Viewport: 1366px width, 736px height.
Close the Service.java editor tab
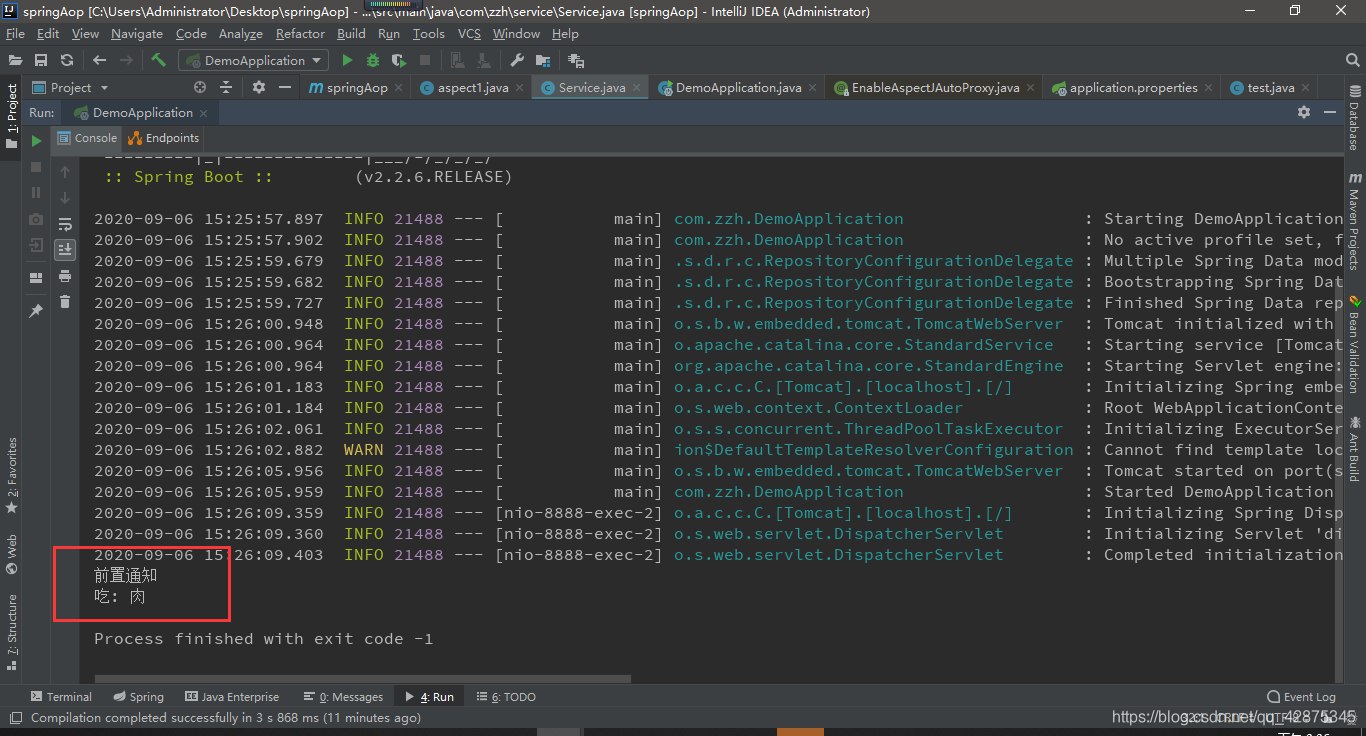point(637,88)
